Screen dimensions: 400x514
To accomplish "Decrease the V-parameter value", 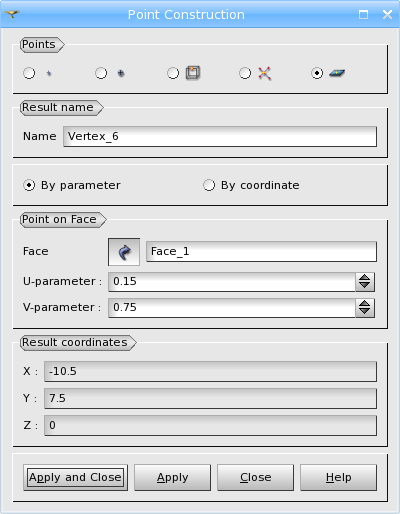I will pyautogui.click(x=365, y=311).
